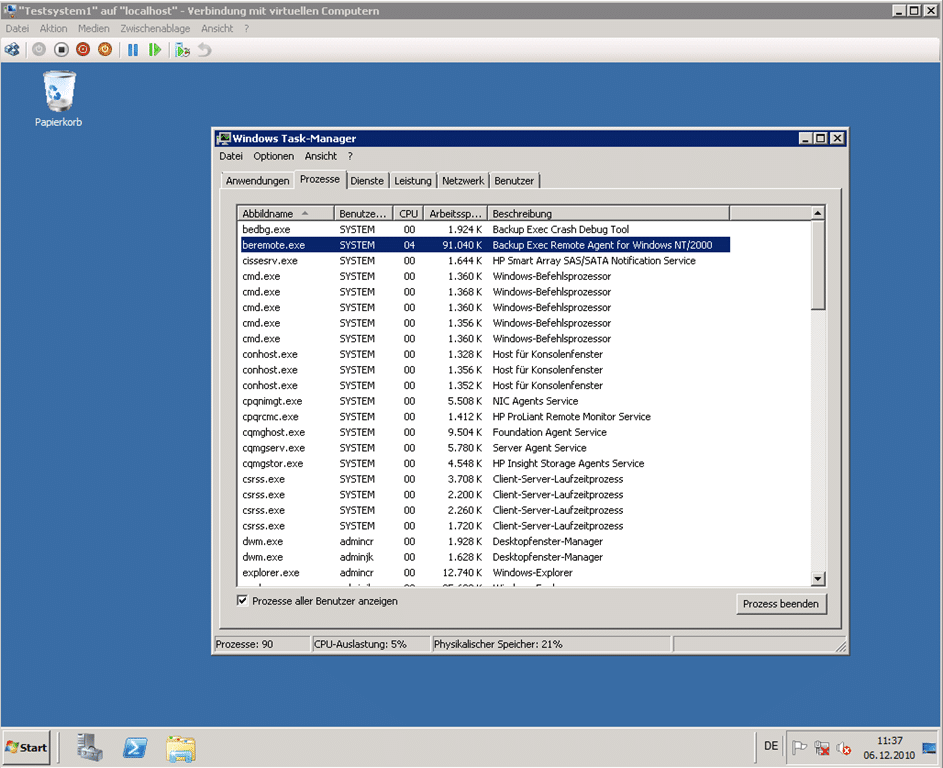Click the grayed Start VM power icon
The height and width of the screenshot is (768, 943).
coord(39,50)
